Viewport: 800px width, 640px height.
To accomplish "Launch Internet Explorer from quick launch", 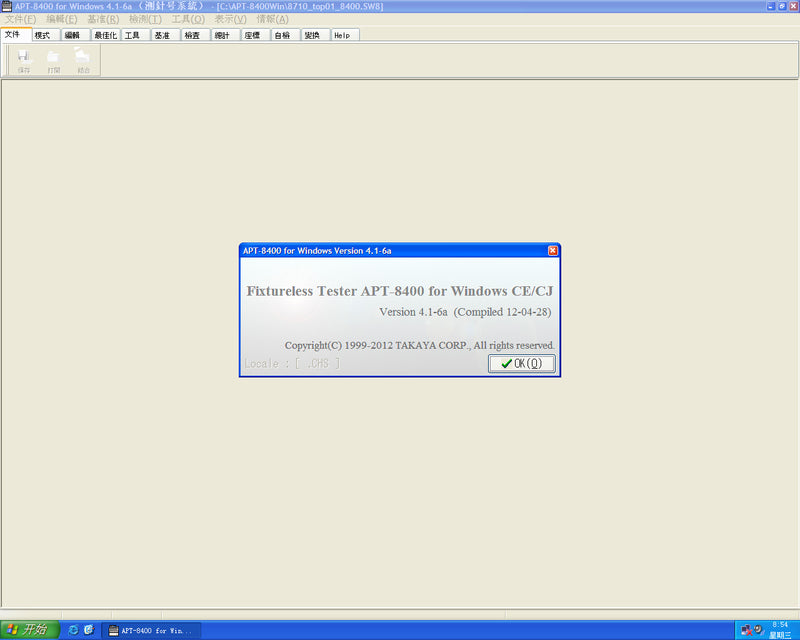I will (73, 630).
